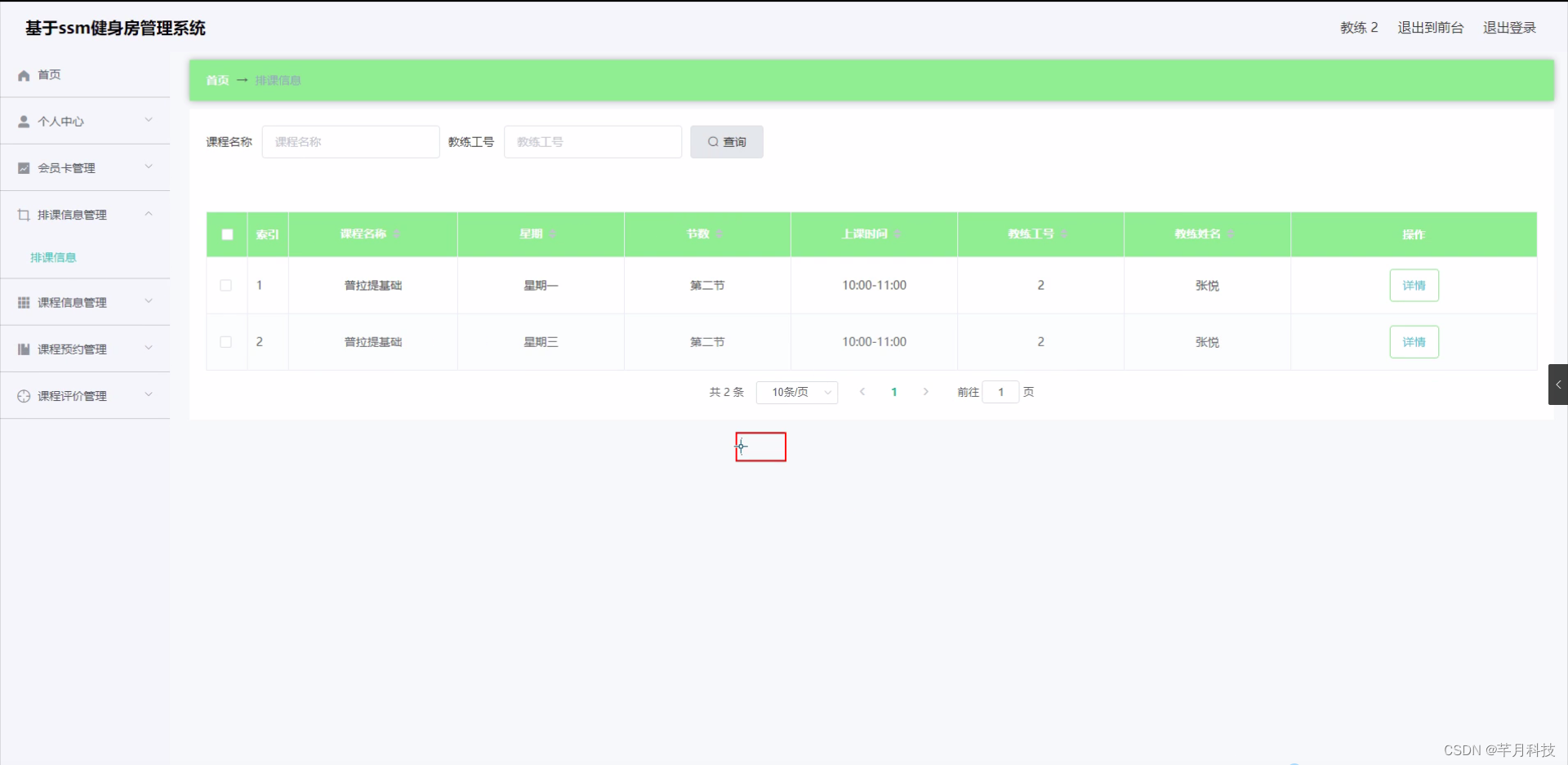Click 详情 for the first schedule row
Screen dimensions: 1568x765
[1413, 285]
